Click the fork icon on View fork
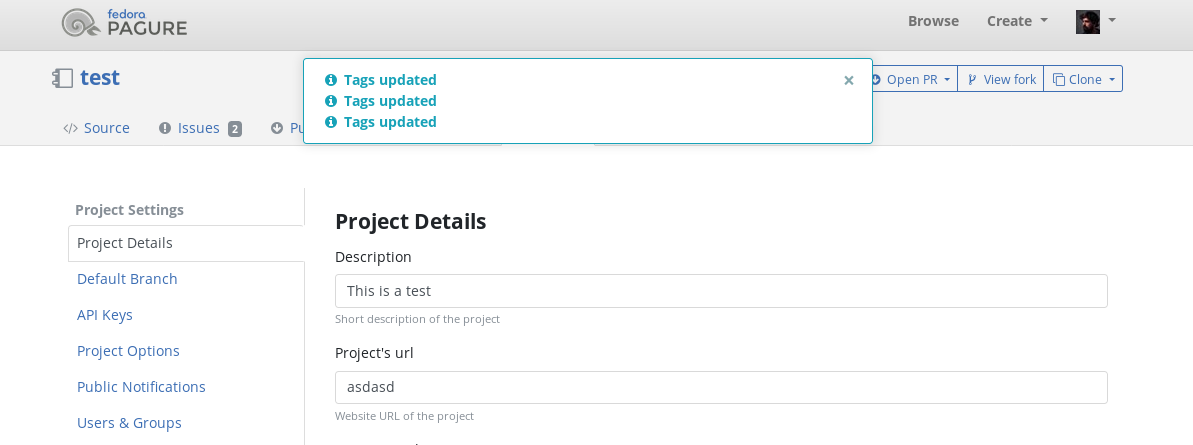Screen dimensions: 1193x445 click(x=972, y=79)
